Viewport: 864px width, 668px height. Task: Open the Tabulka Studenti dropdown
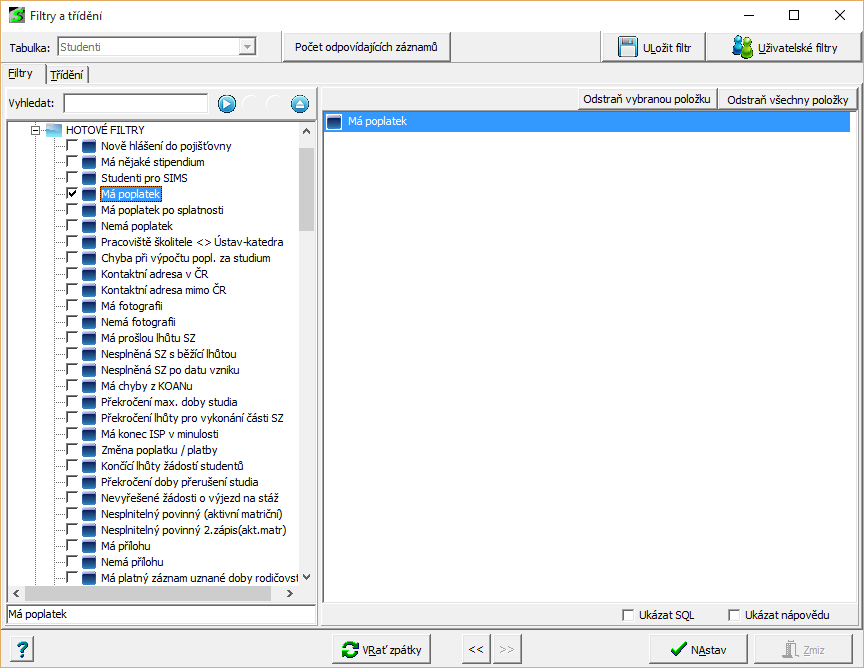pos(246,47)
